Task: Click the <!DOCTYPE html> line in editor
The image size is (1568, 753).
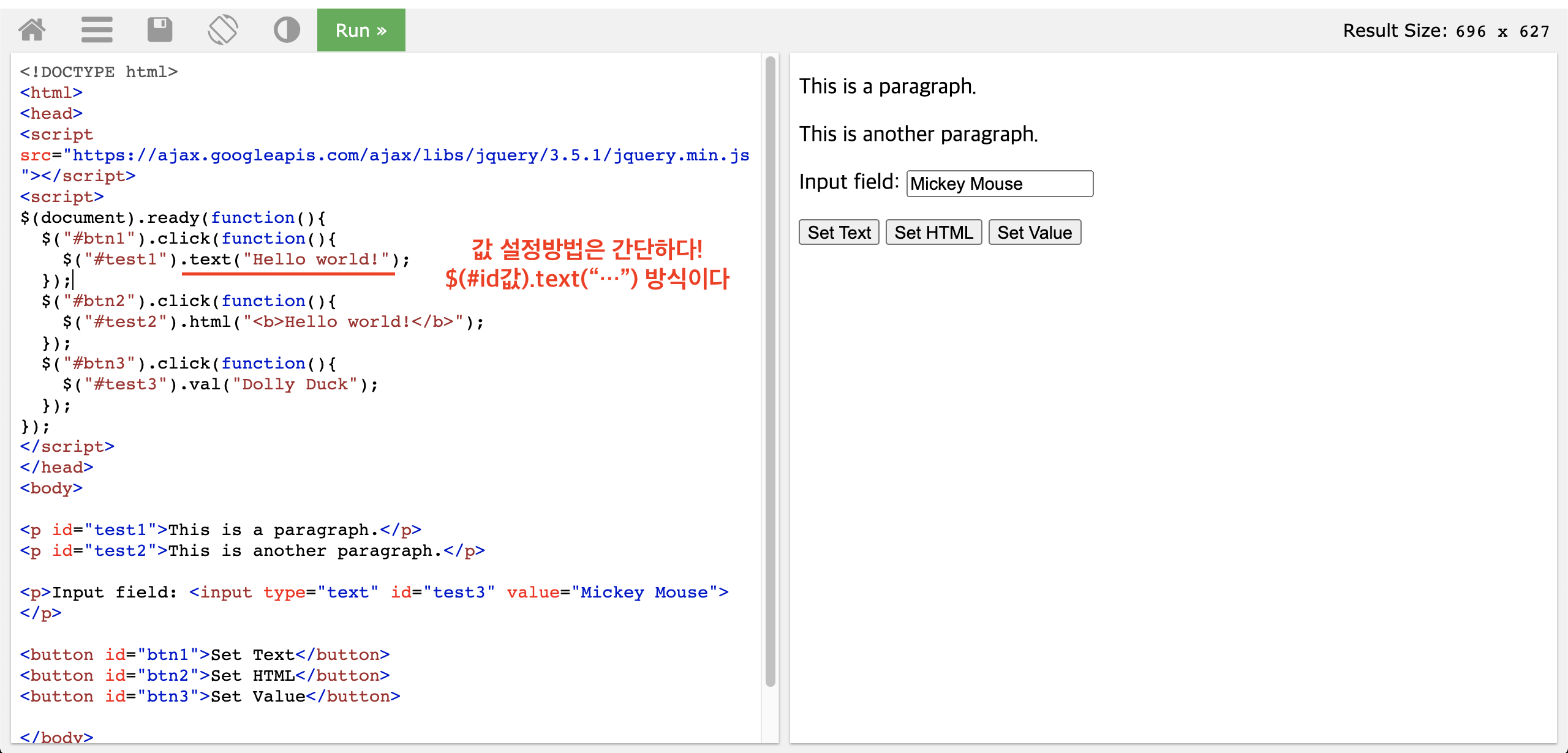Action: pos(99,72)
